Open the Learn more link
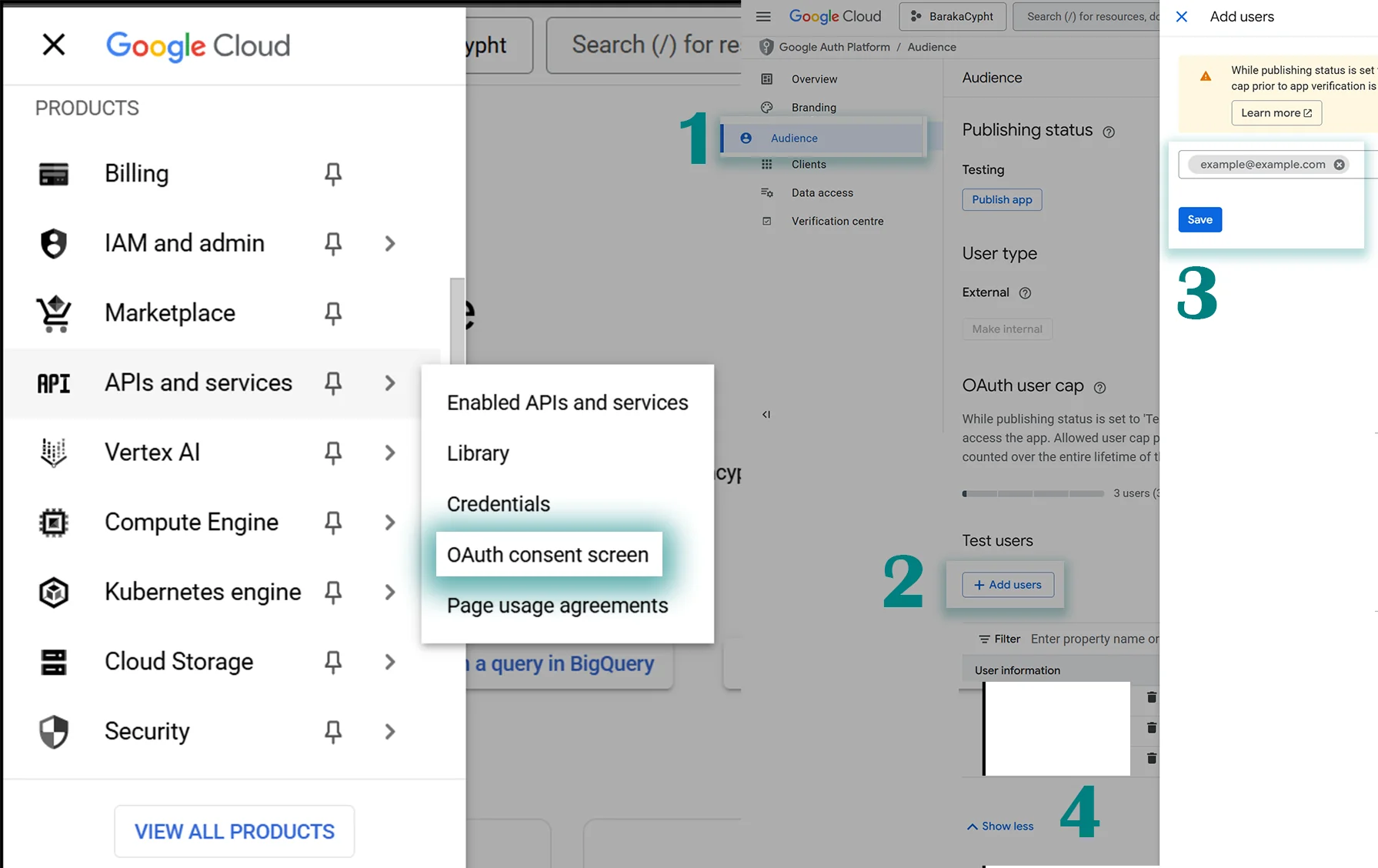This screenshot has height=868, width=1378. pyautogui.click(x=1276, y=113)
